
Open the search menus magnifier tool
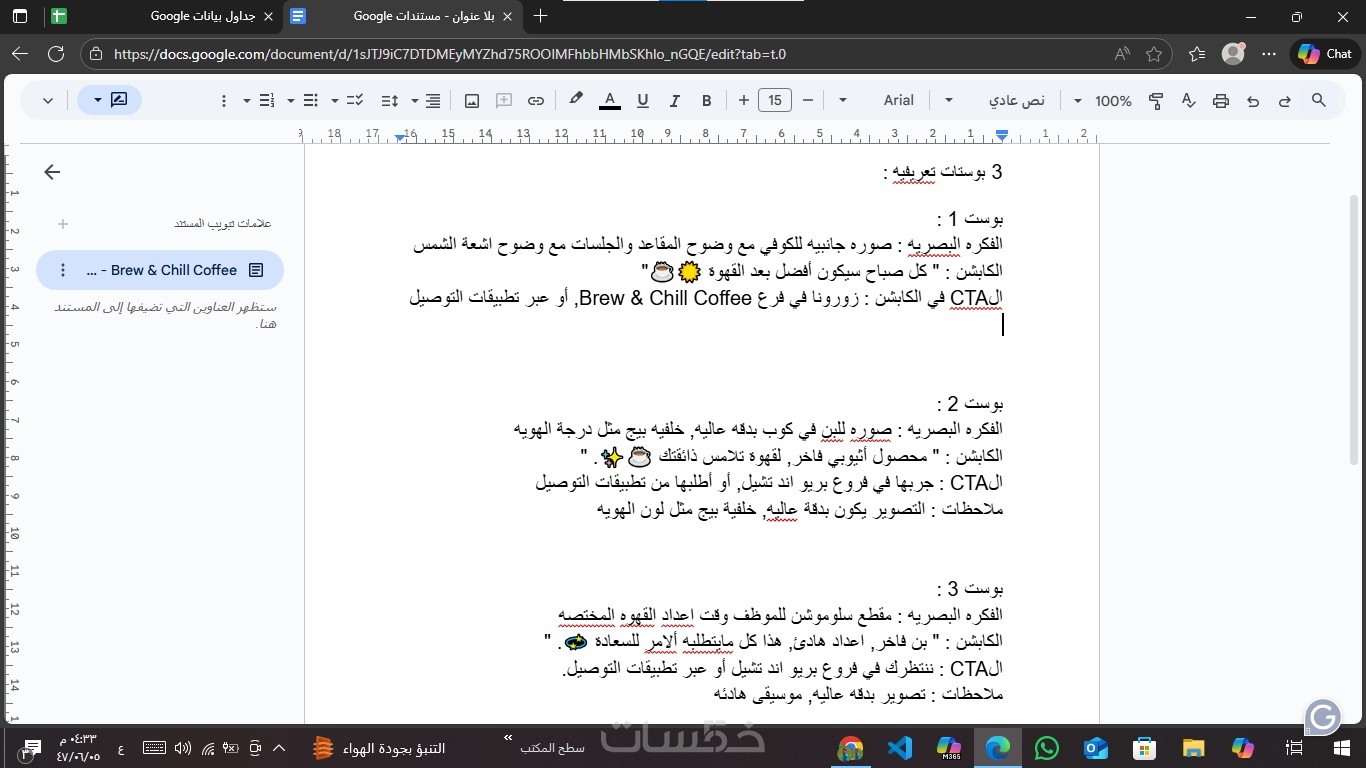1319,100
